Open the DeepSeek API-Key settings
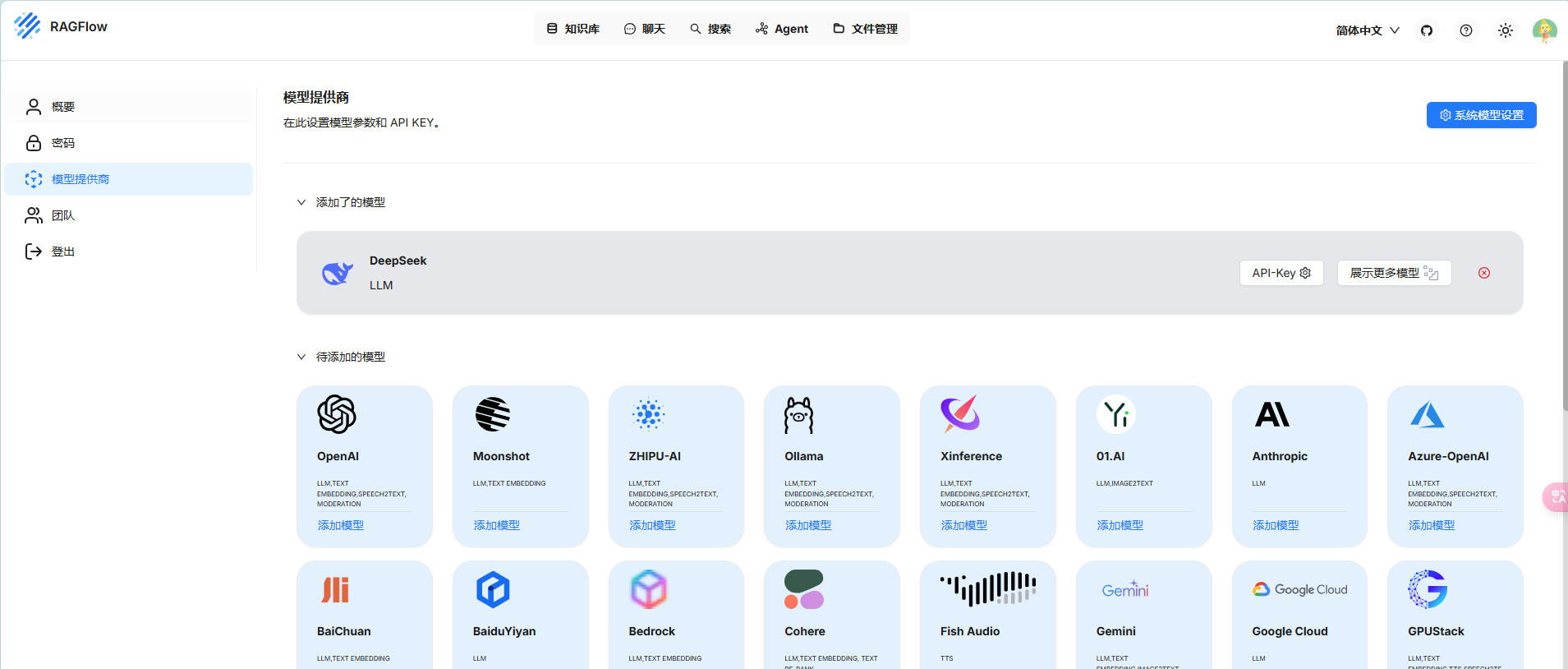The height and width of the screenshot is (669, 1568). click(x=1281, y=273)
